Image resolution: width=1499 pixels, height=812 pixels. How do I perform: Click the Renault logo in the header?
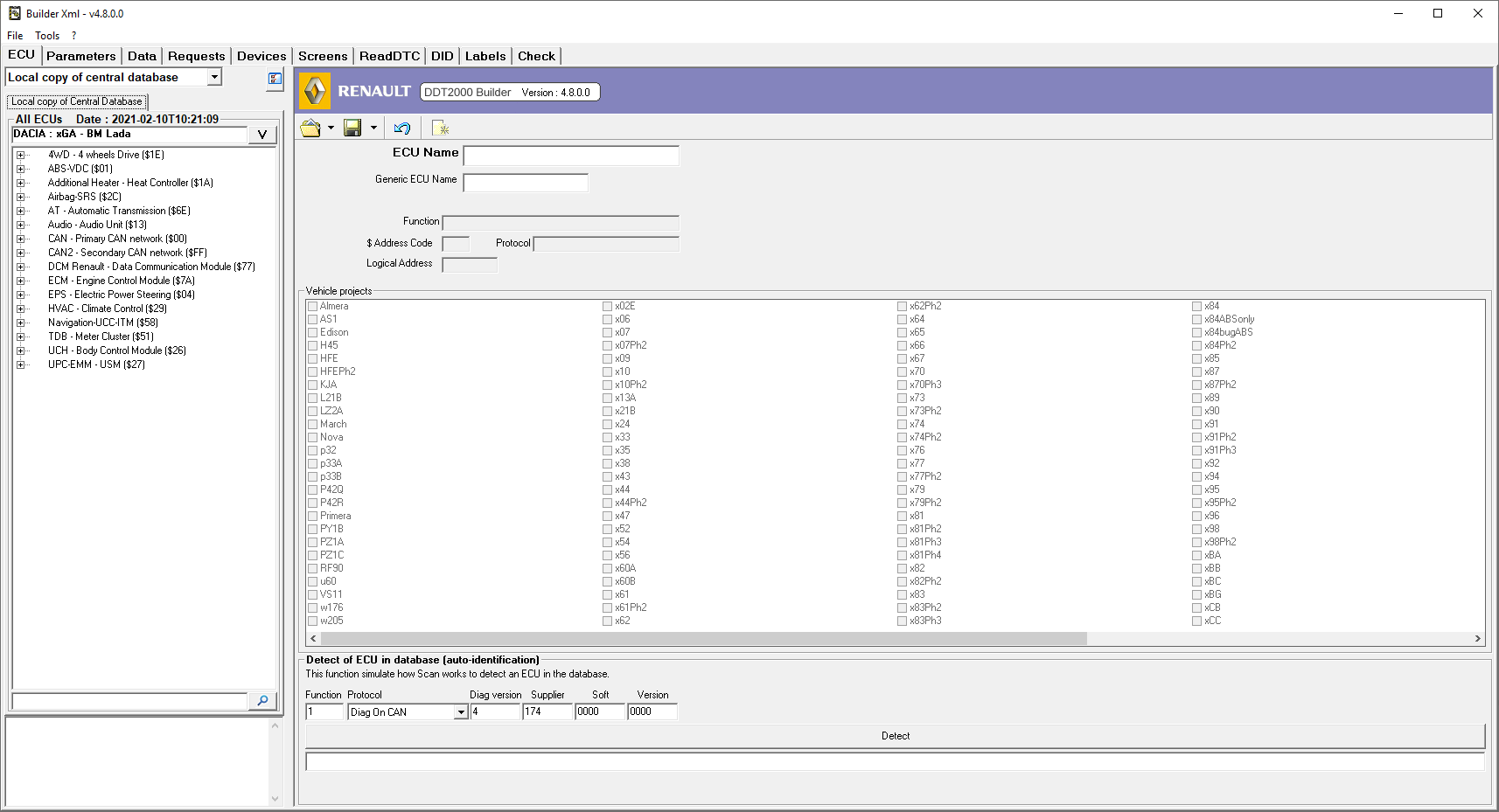pos(315,92)
